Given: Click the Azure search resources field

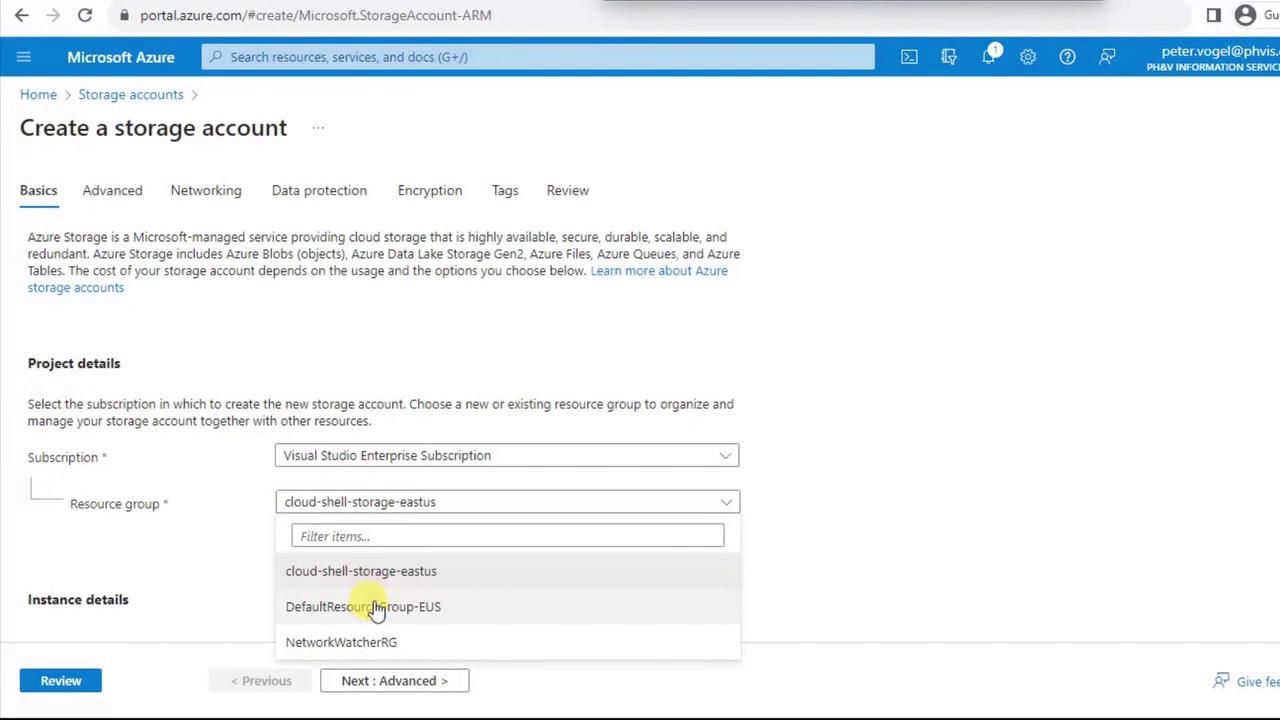Looking at the screenshot, I should [x=538, y=57].
